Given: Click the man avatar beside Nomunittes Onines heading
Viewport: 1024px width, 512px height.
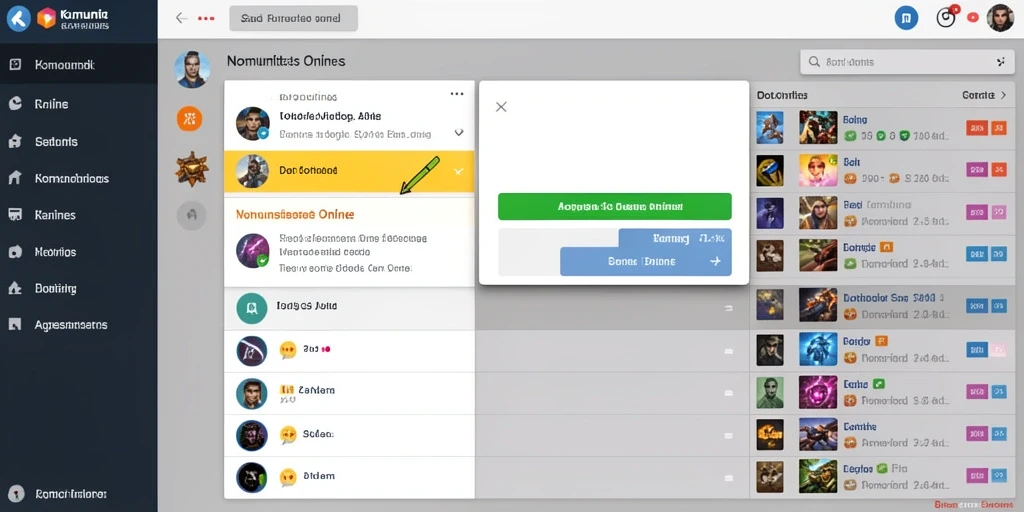Looking at the screenshot, I should (x=192, y=70).
